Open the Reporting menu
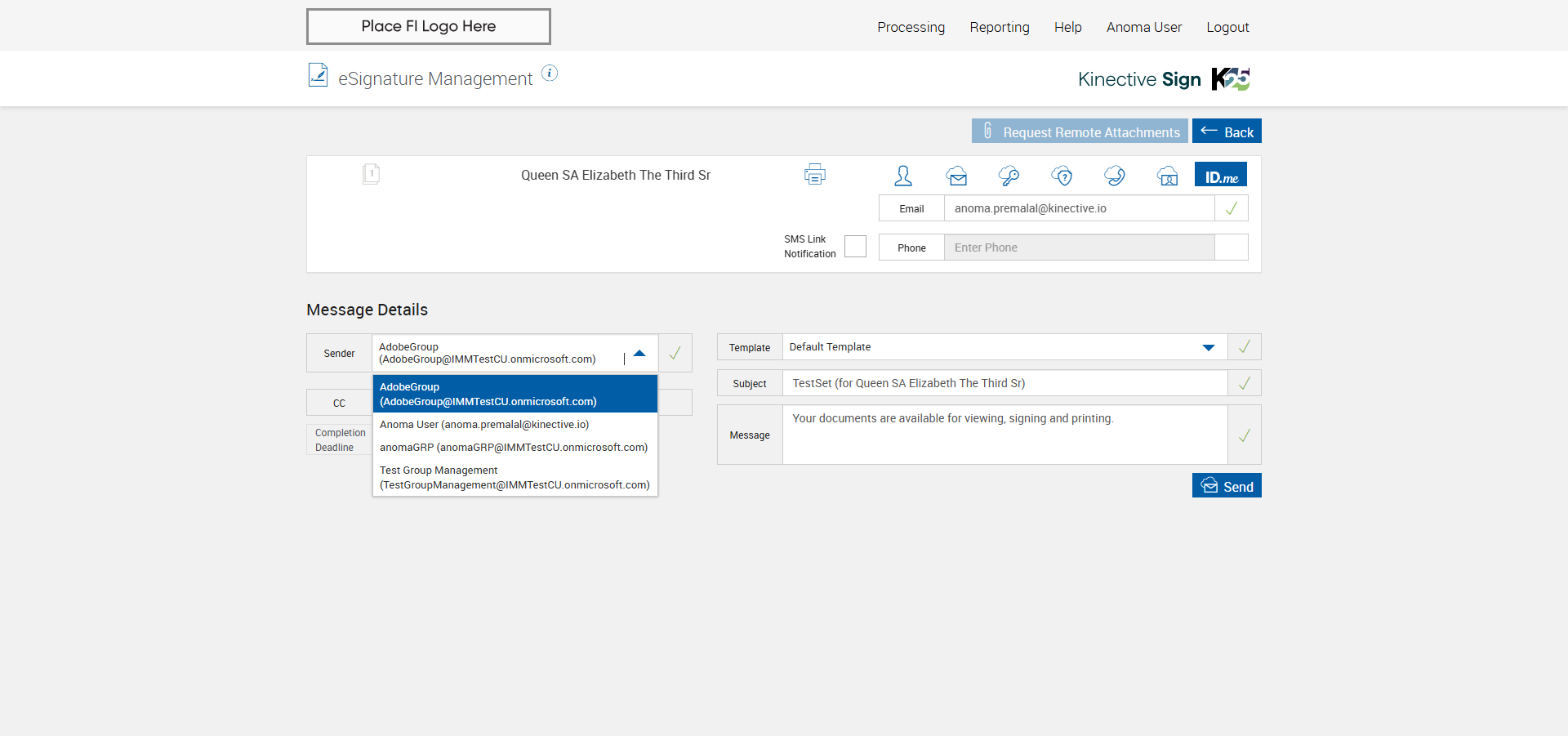 pos(999,27)
